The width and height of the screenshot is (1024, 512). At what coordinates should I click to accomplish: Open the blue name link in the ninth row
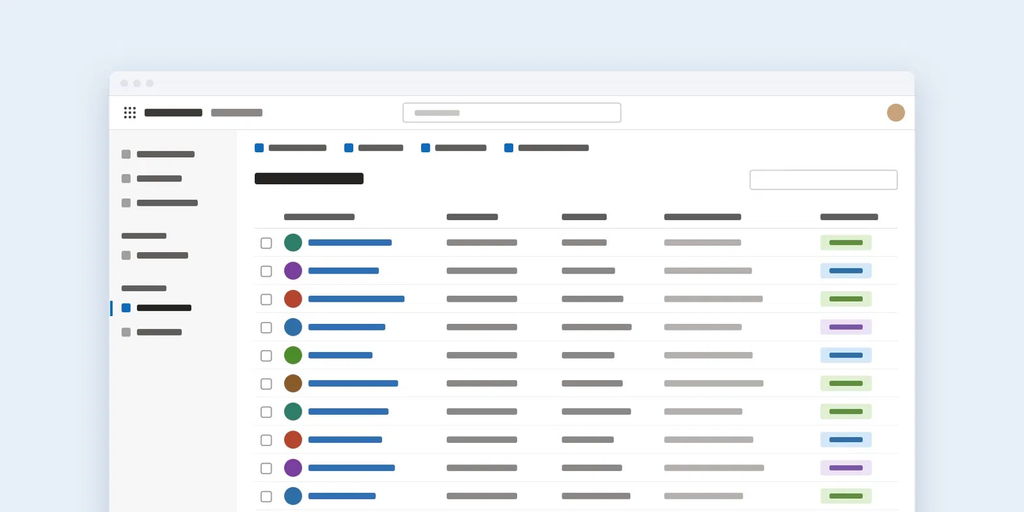pyautogui.click(x=351, y=468)
